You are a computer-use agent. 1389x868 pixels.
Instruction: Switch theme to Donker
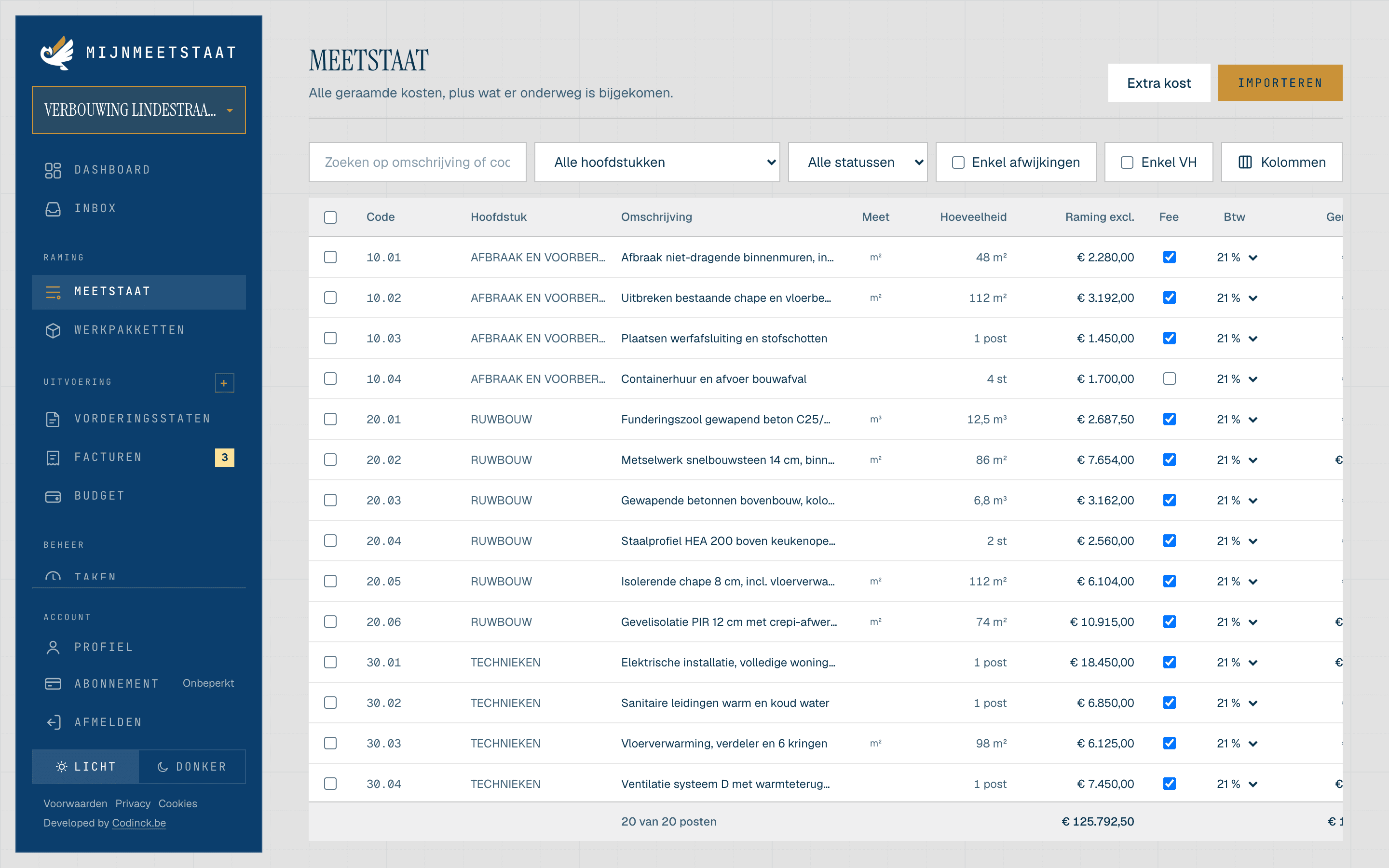pyautogui.click(x=192, y=767)
